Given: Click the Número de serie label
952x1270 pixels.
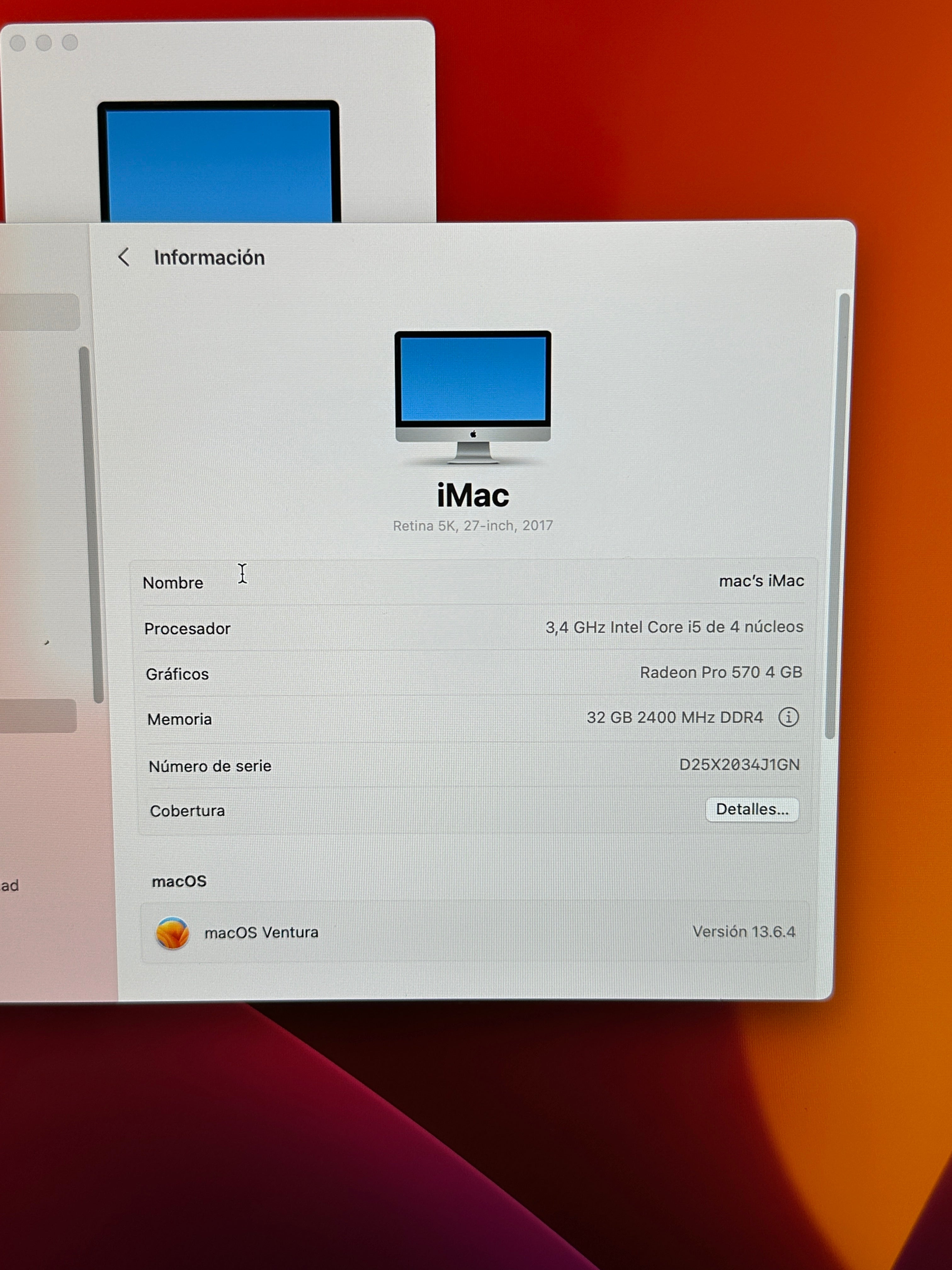Looking at the screenshot, I should click(210, 766).
